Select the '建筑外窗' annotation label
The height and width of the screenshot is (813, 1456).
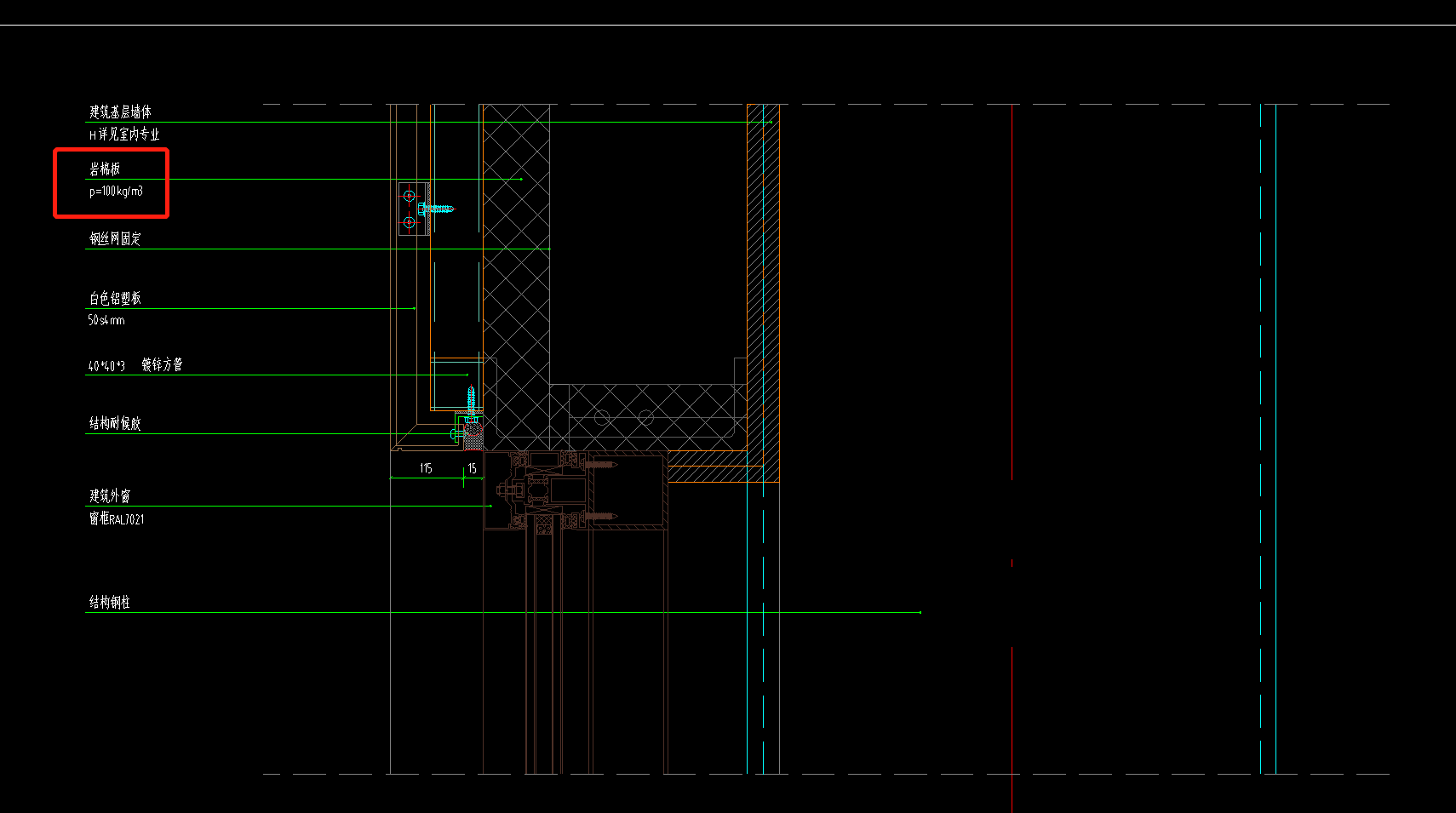pyautogui.click(x=110, y=495)
